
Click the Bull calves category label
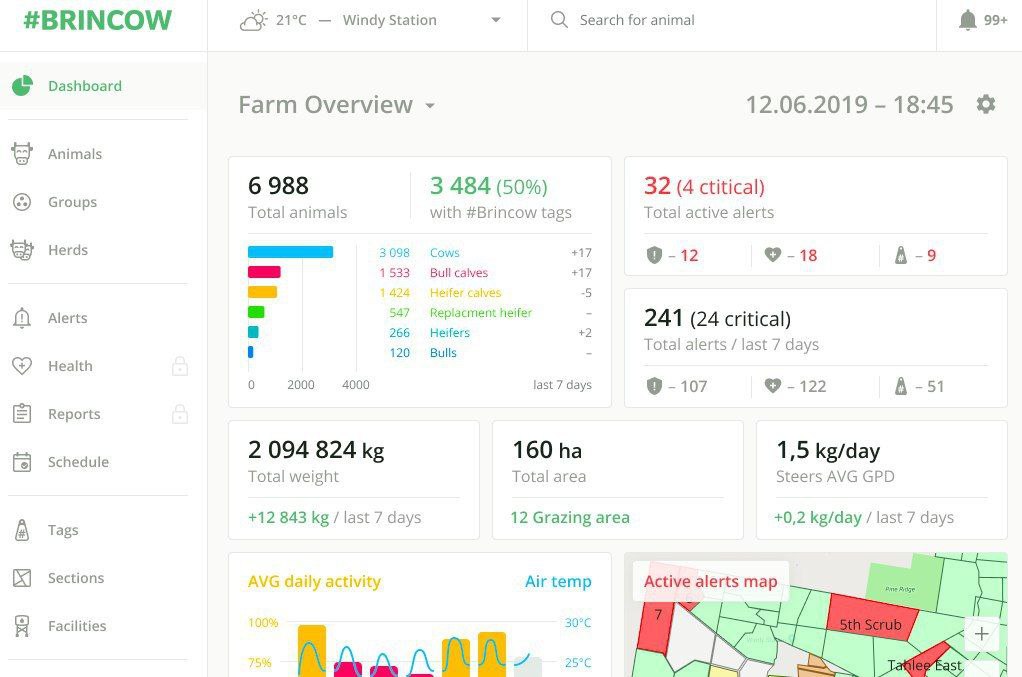[459, 272]
